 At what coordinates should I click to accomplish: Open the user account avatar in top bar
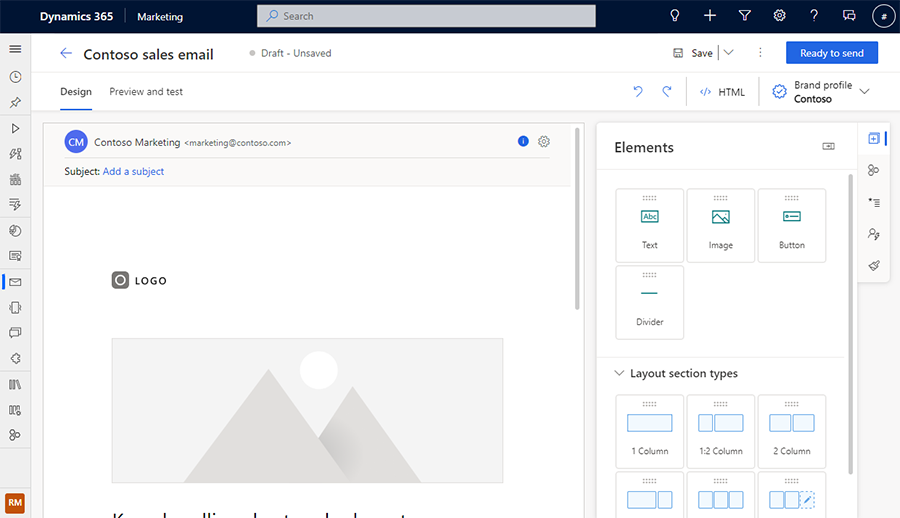pos(883,16)
